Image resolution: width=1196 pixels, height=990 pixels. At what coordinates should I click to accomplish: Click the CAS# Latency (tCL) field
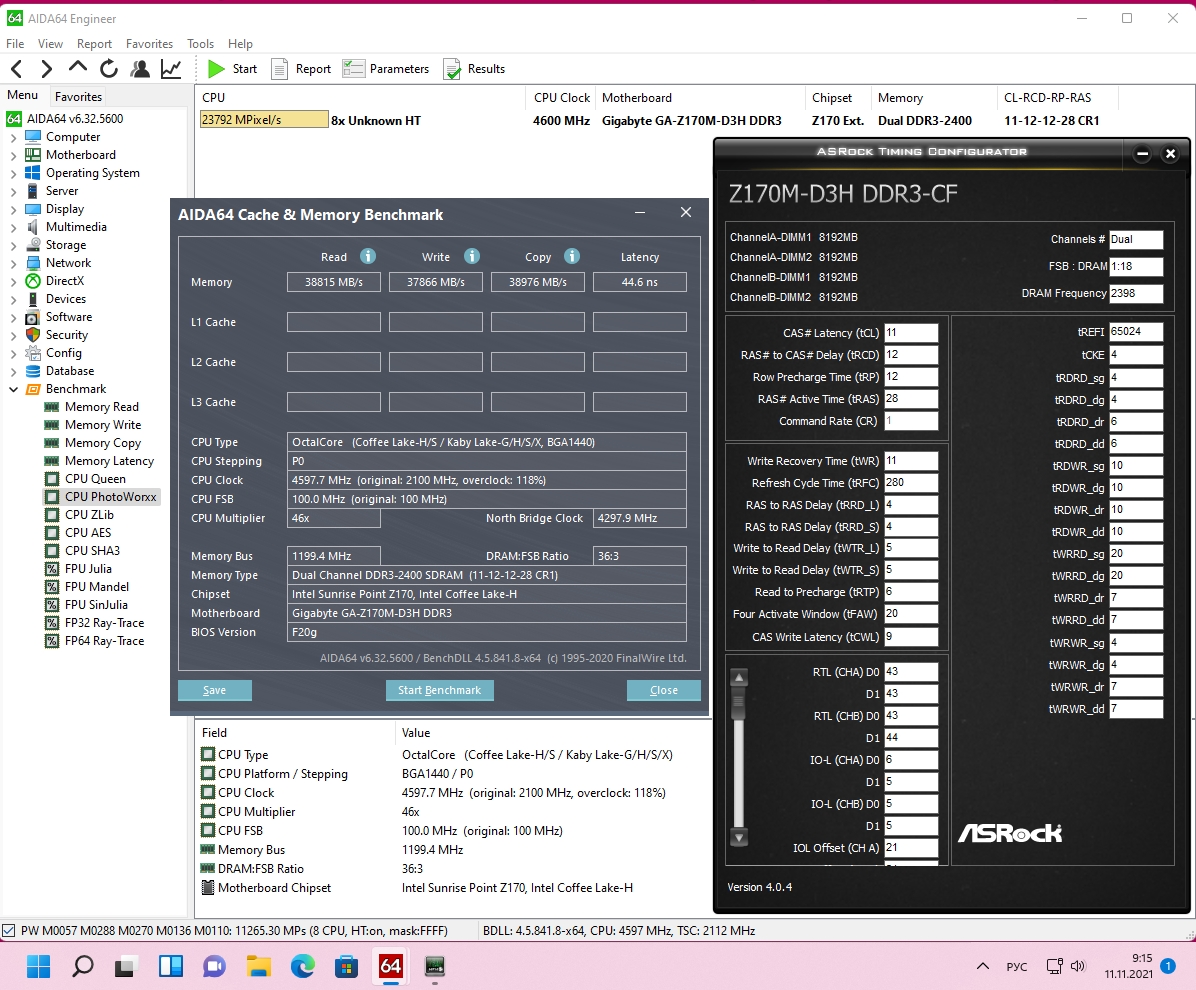(x=911, y=333)
